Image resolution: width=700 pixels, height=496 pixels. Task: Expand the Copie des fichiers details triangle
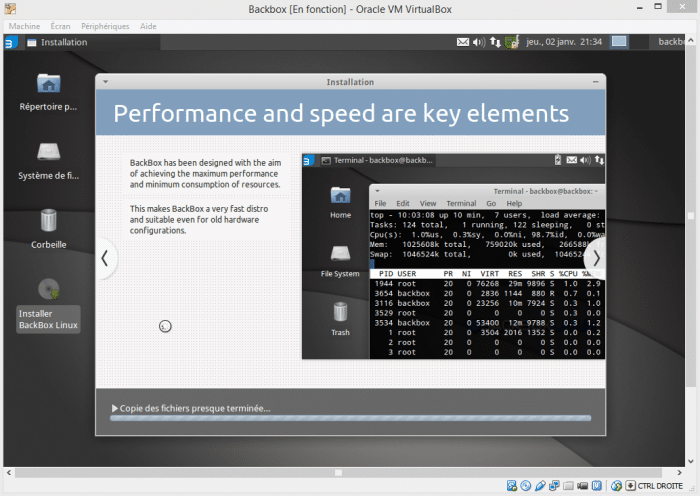point(115,408)
